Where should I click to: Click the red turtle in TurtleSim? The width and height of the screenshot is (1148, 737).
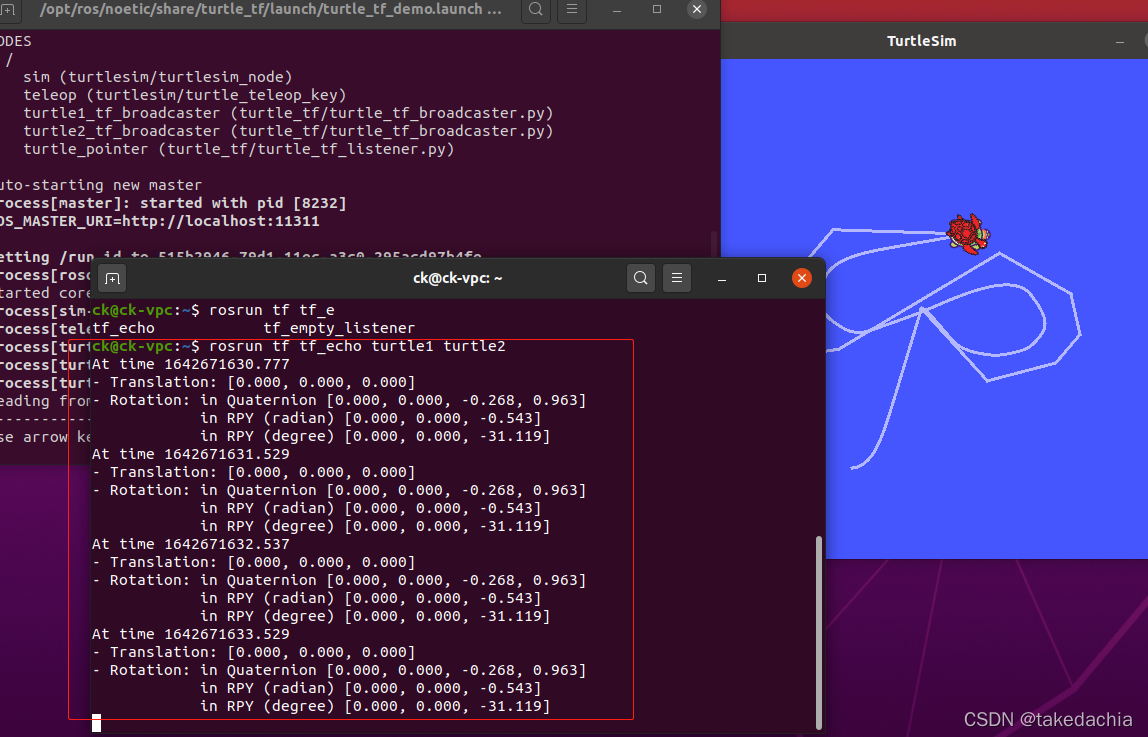coord(968,233)
